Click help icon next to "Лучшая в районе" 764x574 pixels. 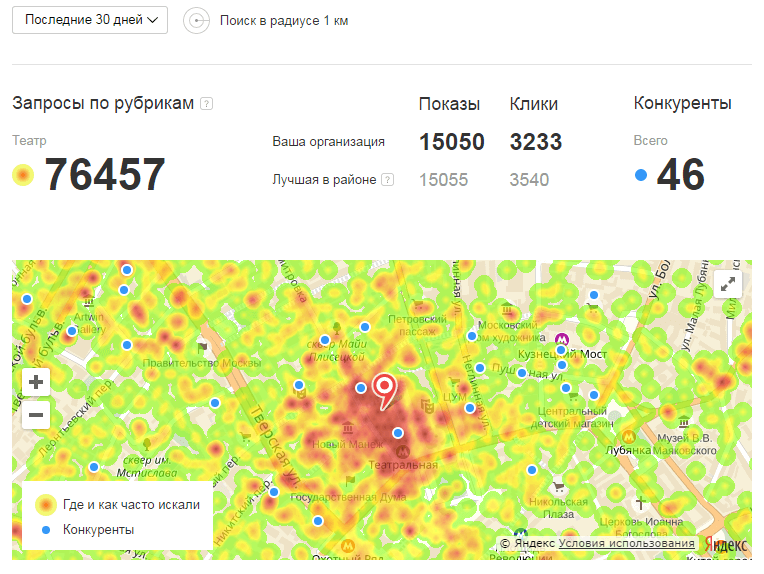pos(387,180)
